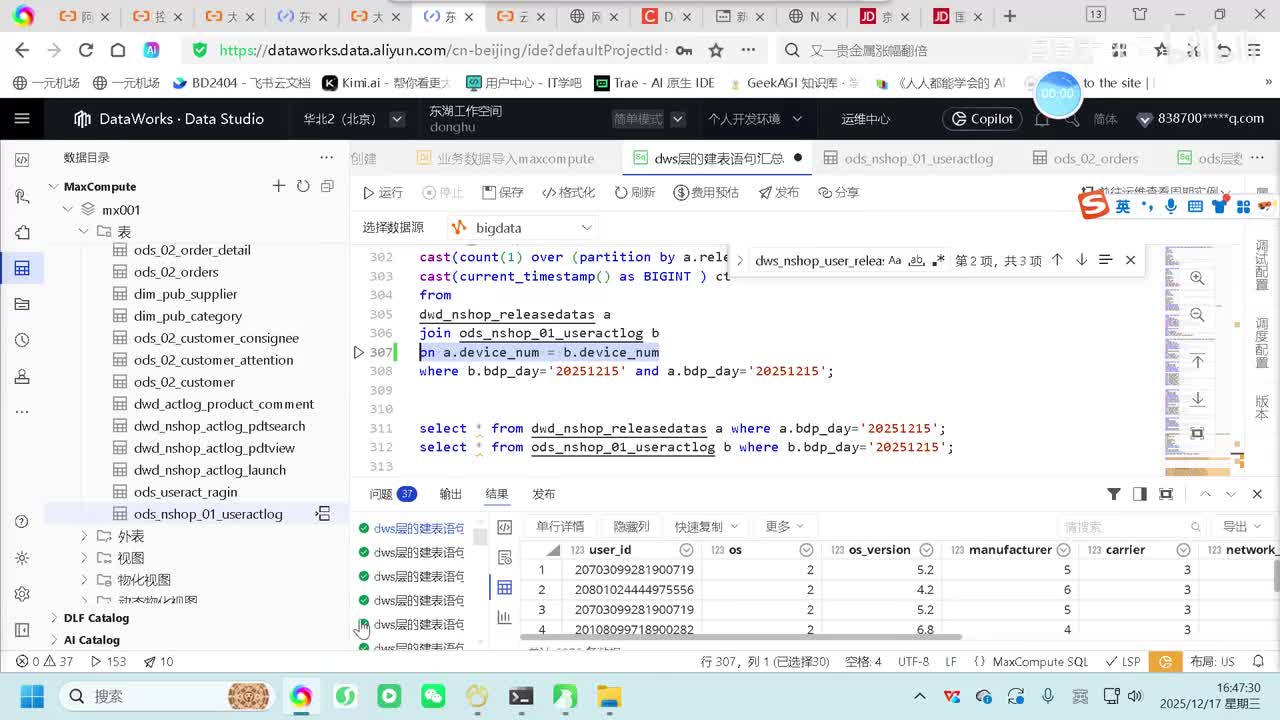Refresh the script via toolbar
1280x720 pixels.
tap(635, 192)
